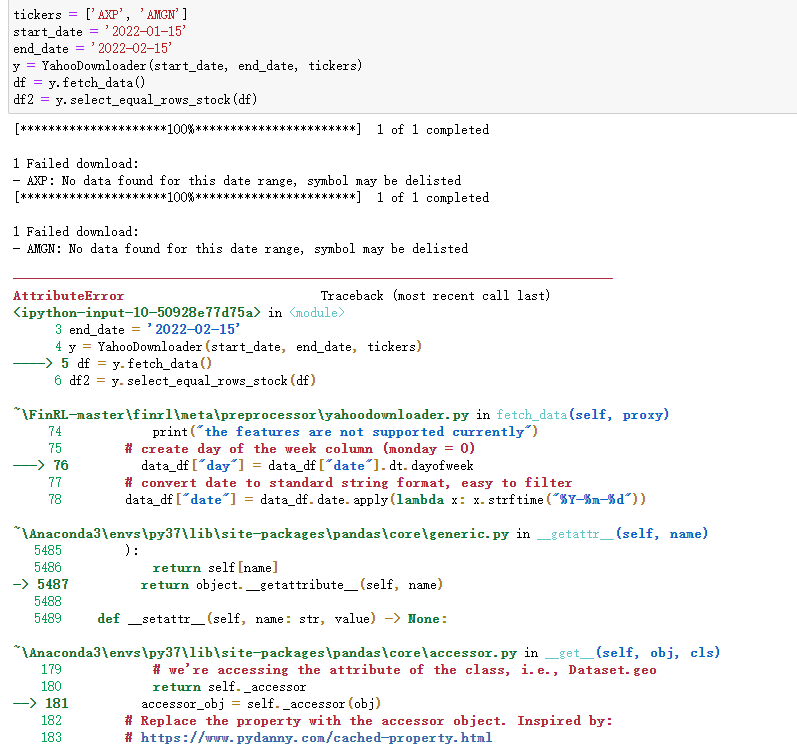Click 'the features are not supported currently' print line
This screenshot has width=797, height=754.
(345, 432)
